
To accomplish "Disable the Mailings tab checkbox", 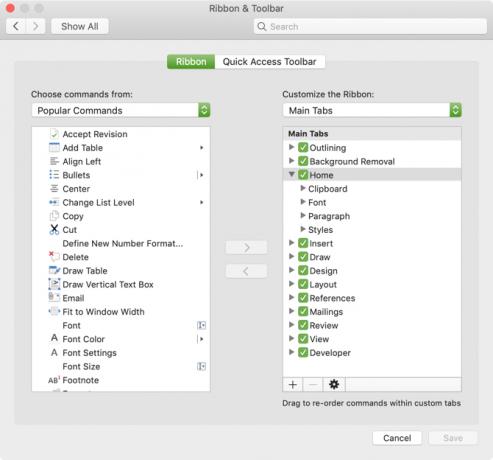I will tap(303, 311).
